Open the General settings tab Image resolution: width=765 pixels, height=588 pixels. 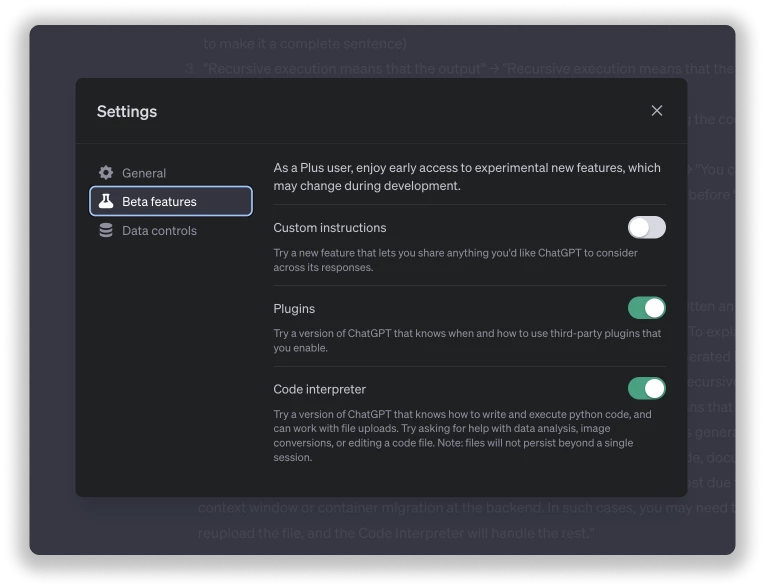click(x=144, y=173)
